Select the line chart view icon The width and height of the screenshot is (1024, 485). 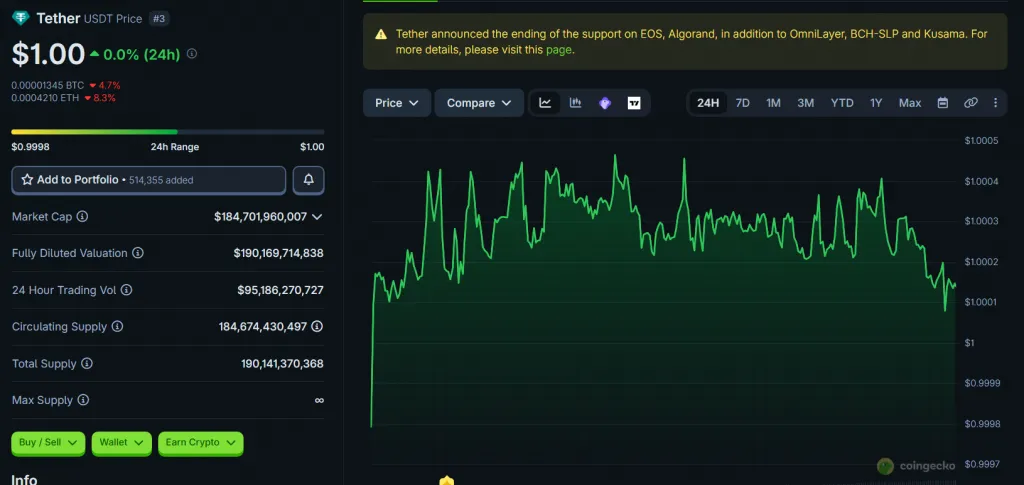tap(545, 102)
